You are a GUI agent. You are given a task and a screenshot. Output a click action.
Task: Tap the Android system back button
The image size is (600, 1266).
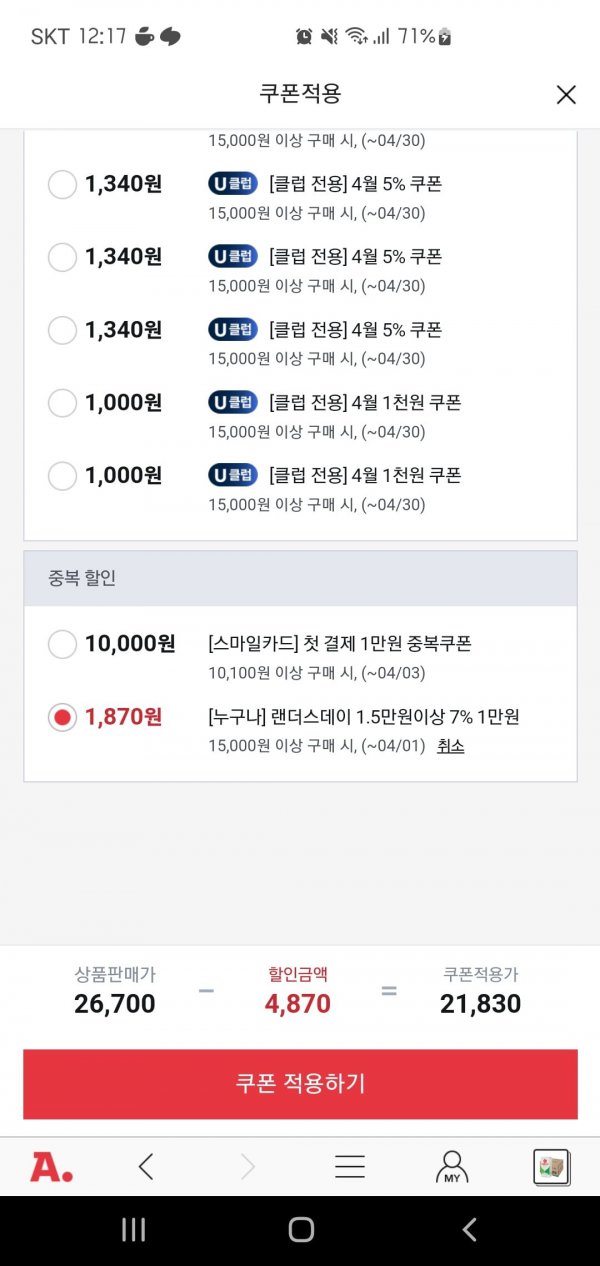tap(469, 1230)
